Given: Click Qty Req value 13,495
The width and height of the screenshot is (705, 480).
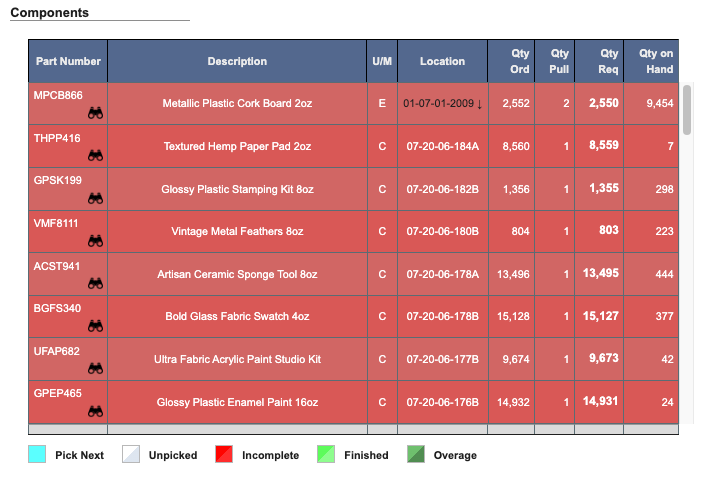Looking at the screenshot, I should pyautogui.click(x=601, y=273).
